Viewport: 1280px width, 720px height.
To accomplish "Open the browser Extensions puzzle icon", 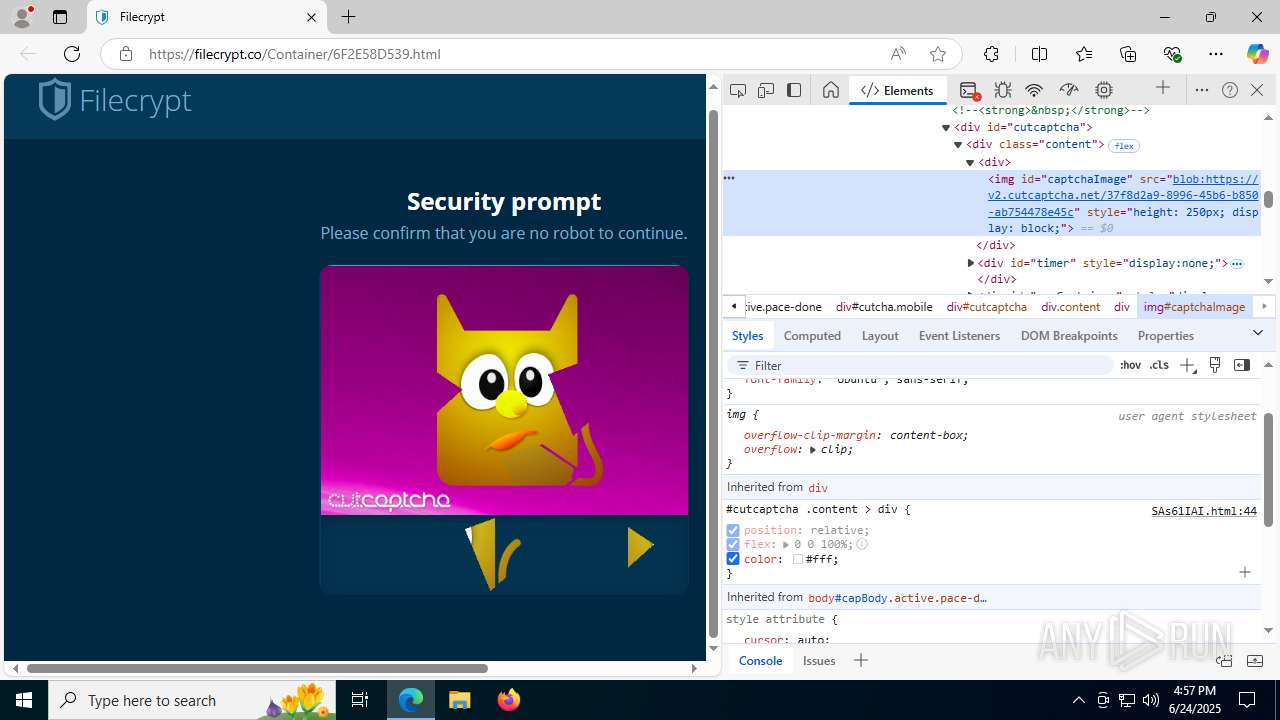I will (x=991, y=54).
